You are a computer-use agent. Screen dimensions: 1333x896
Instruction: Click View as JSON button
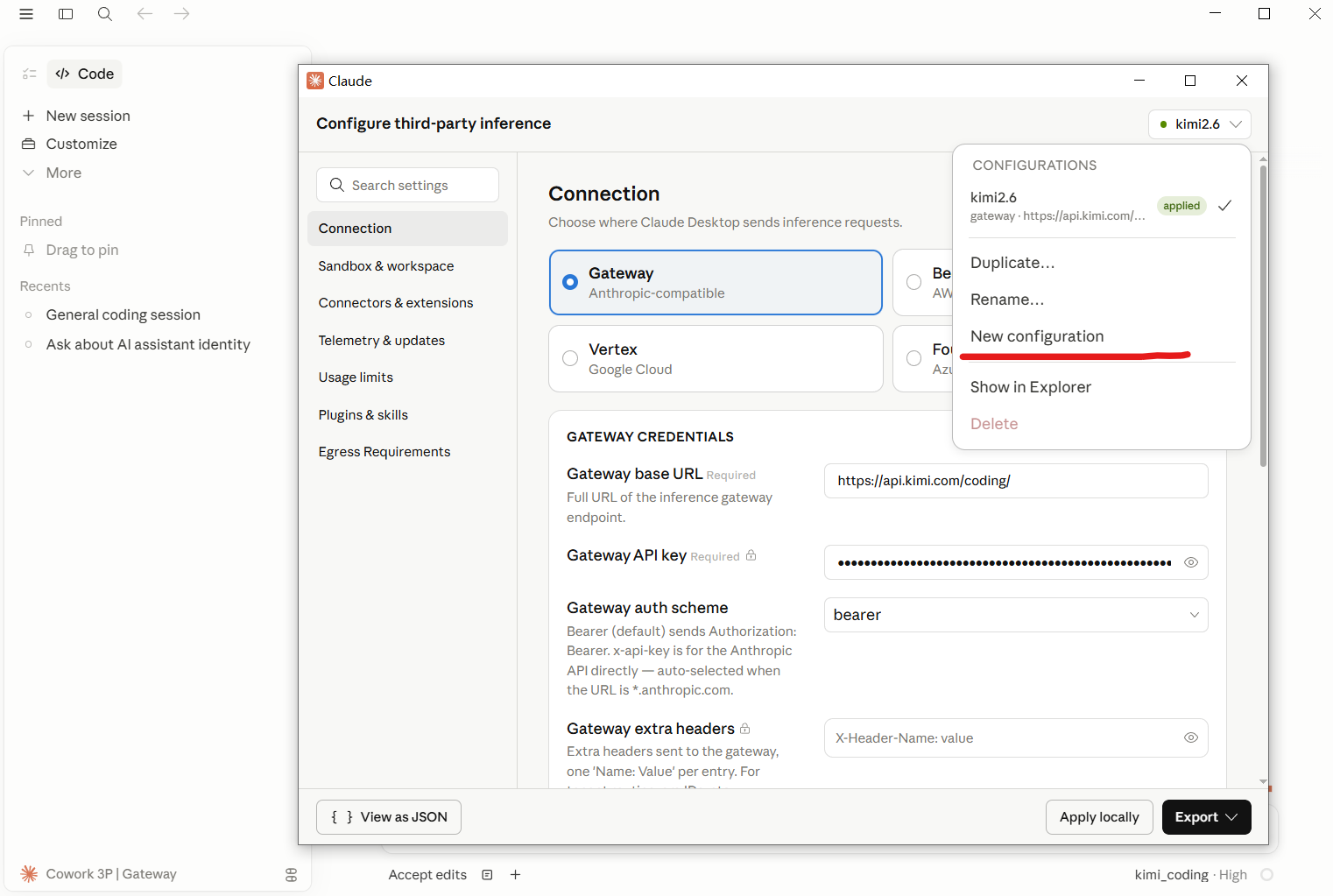[x=389, y=817]
